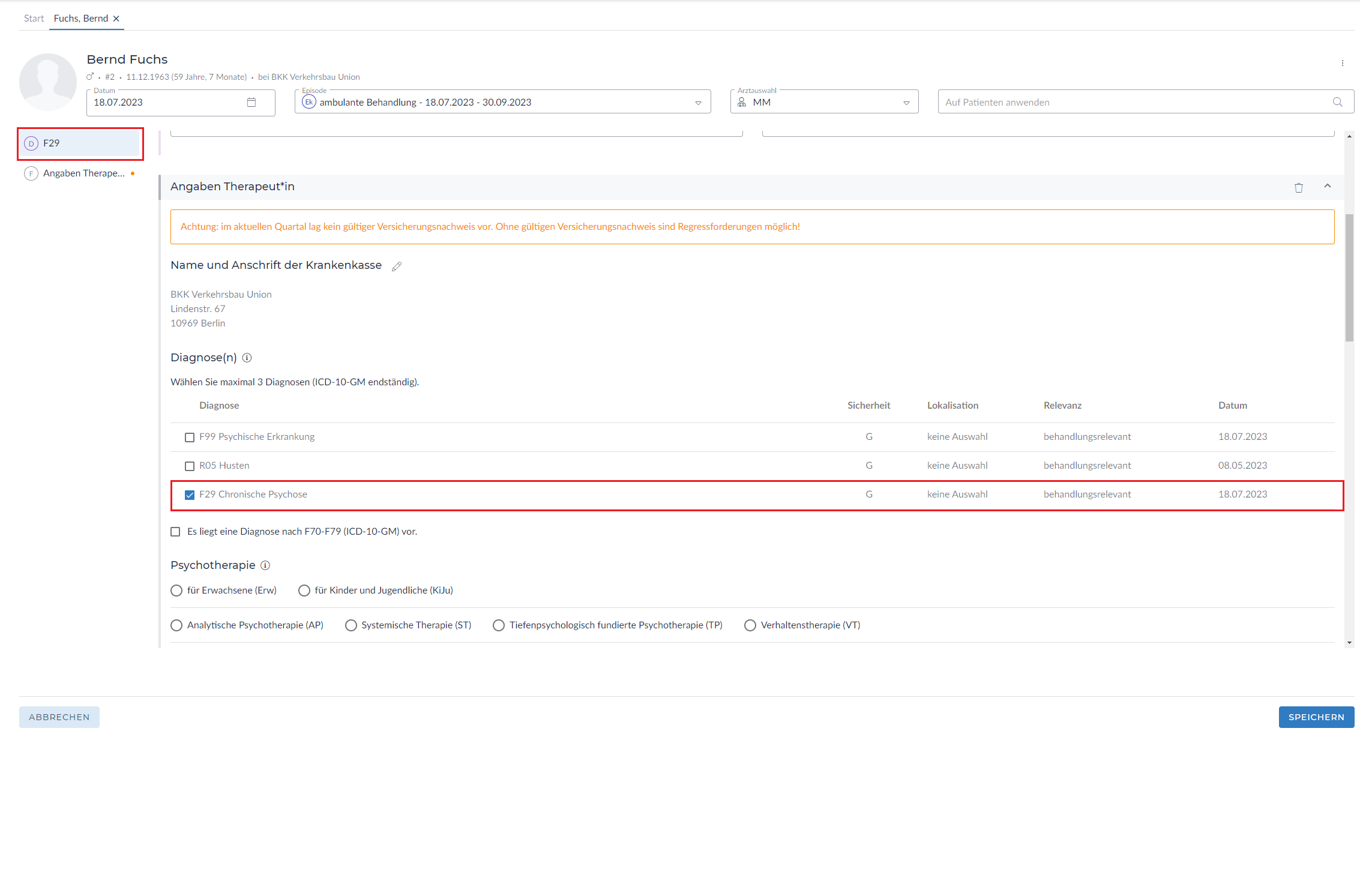Switch to the Start tab

34,19
